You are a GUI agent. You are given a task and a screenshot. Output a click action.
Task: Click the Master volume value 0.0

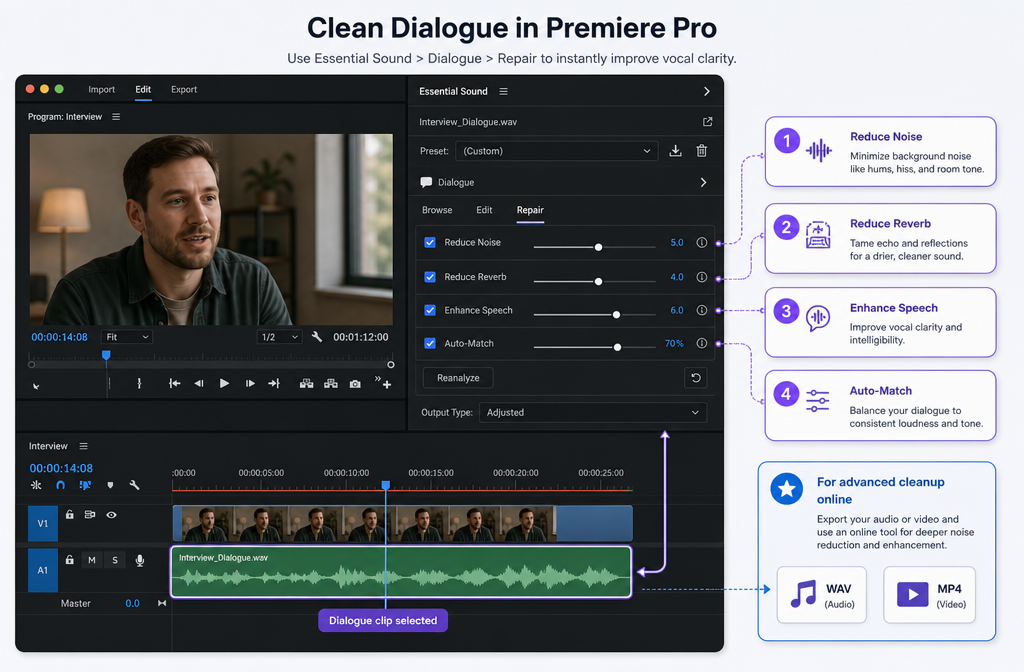pyautogui.click(x=133, y=603)
